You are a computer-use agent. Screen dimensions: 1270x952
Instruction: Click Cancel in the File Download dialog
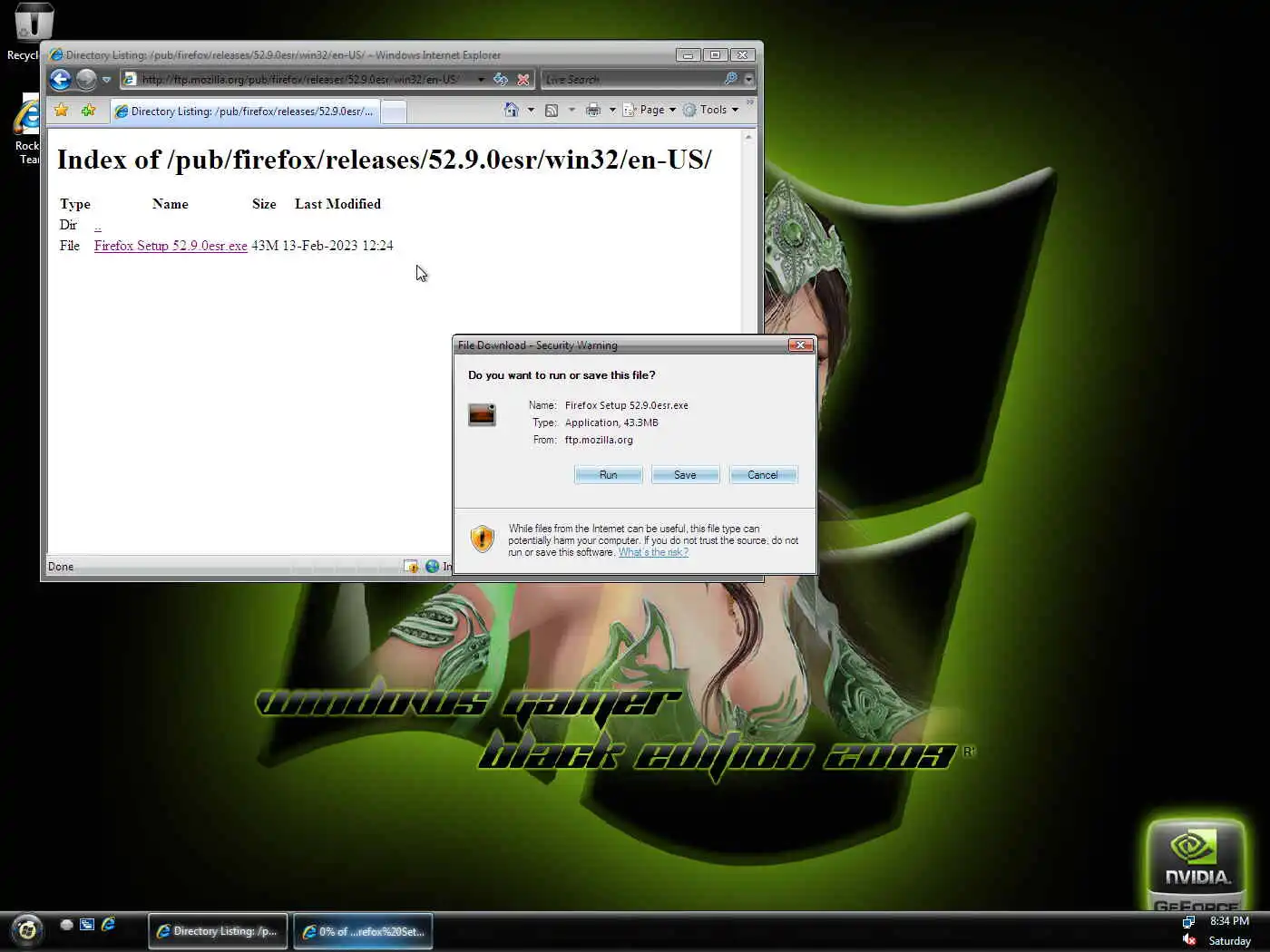click(763, 475)
